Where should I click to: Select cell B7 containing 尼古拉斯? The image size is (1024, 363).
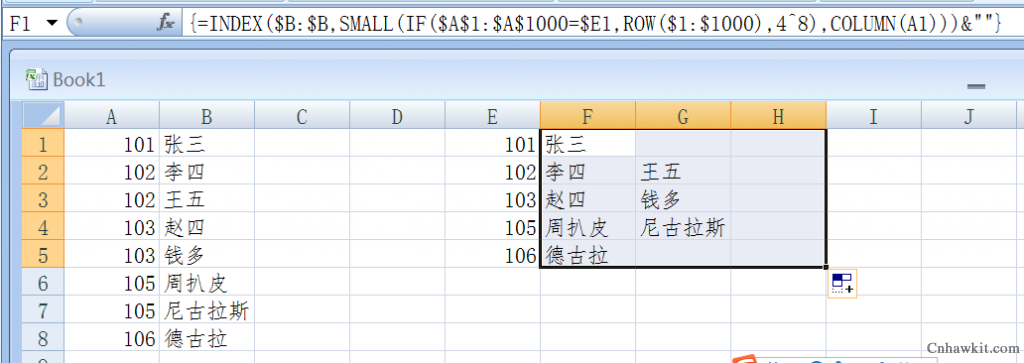click(207, 309)
